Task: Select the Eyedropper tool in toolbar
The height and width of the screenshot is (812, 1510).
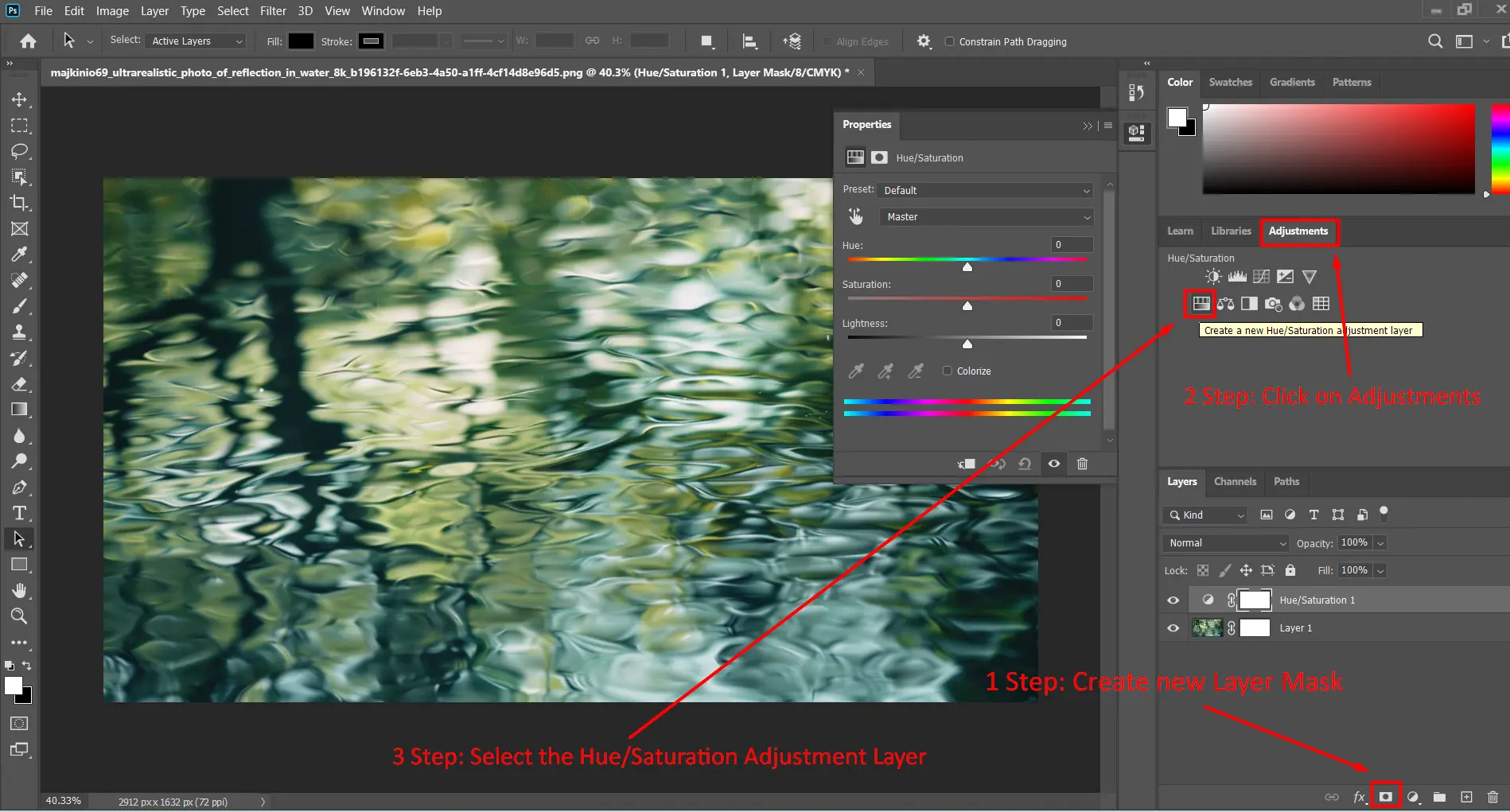Action: tap(19, 254)
